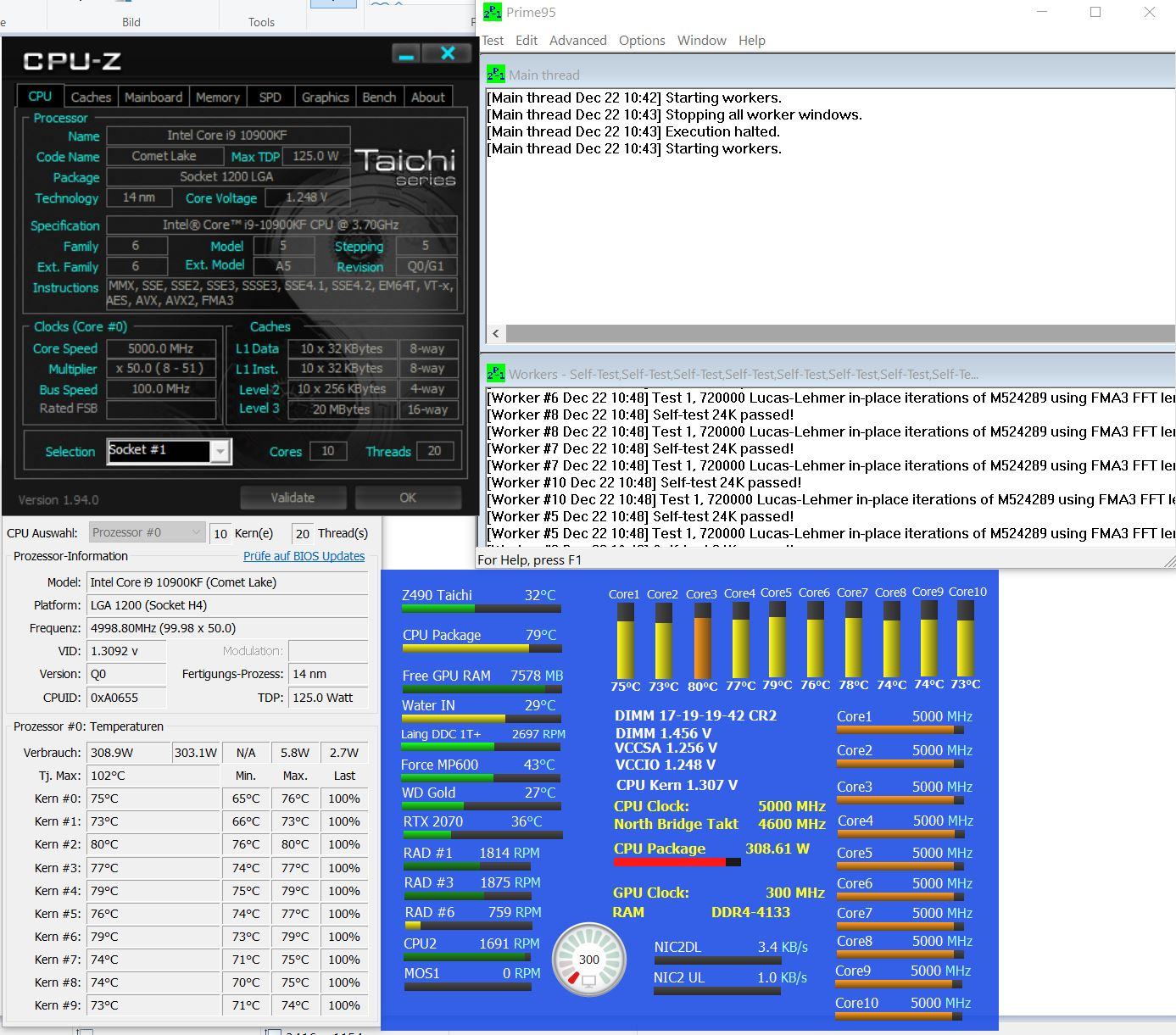Expand the Socket #1 selection dropdown
This screenshot has height=1035, width=1176.
(220, 451)
